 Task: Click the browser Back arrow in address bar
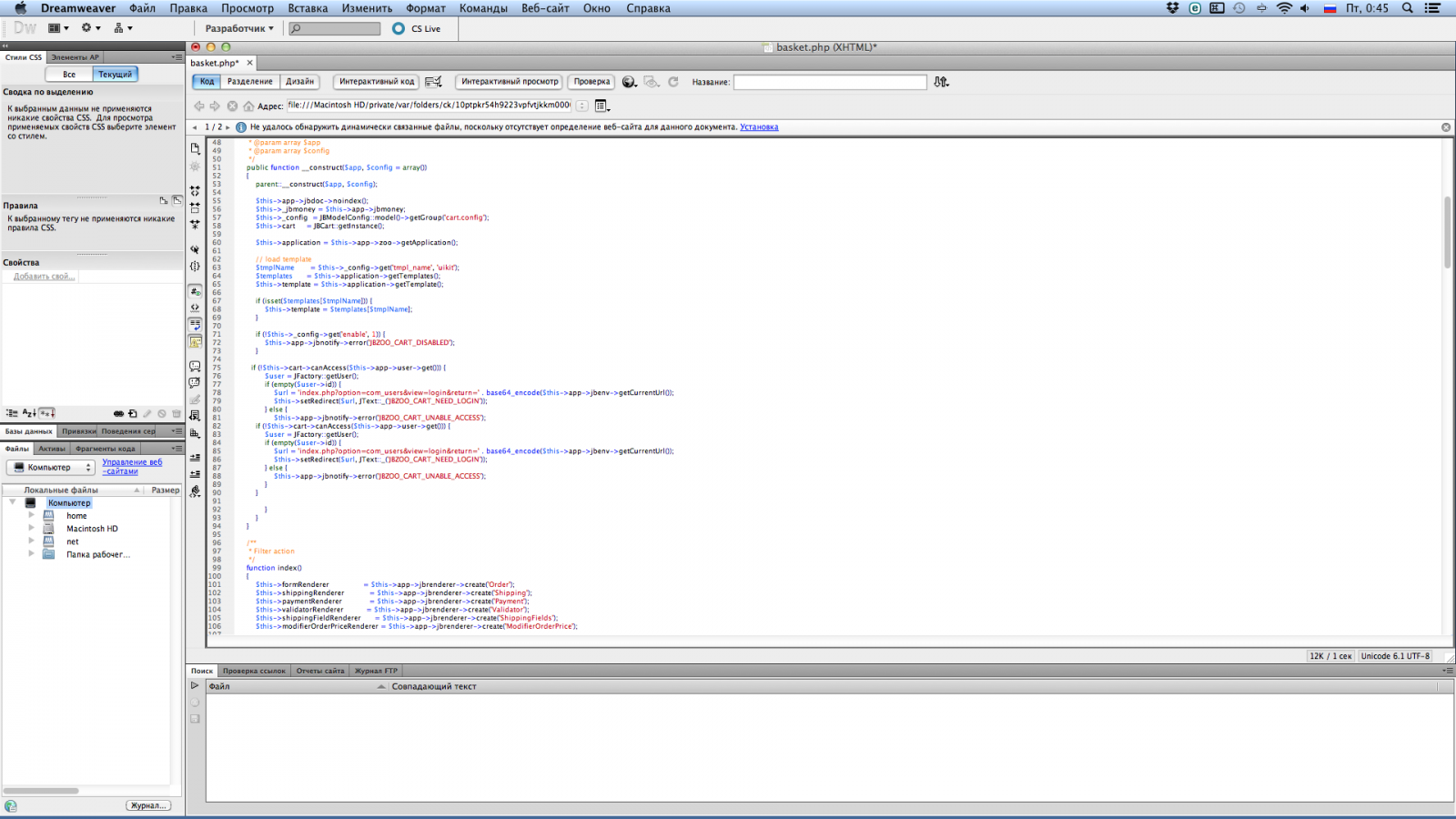click(199, 106)
